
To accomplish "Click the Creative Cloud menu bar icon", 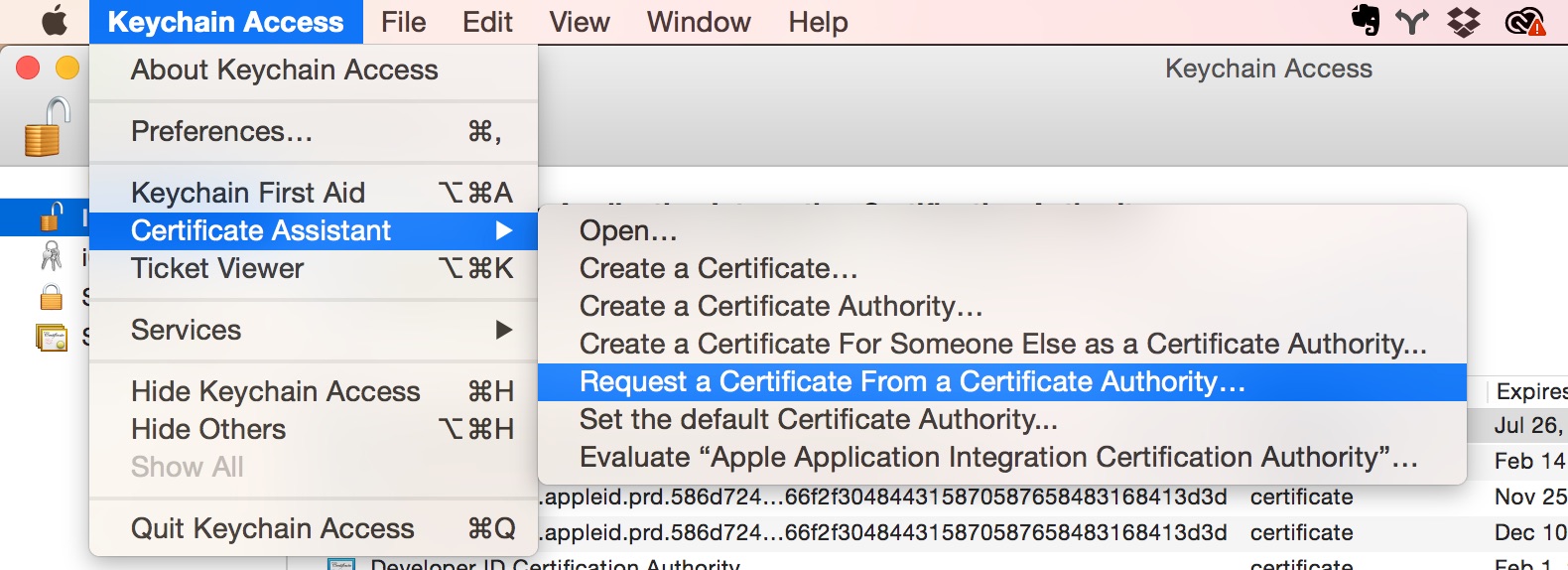I will coord(1525,21).
